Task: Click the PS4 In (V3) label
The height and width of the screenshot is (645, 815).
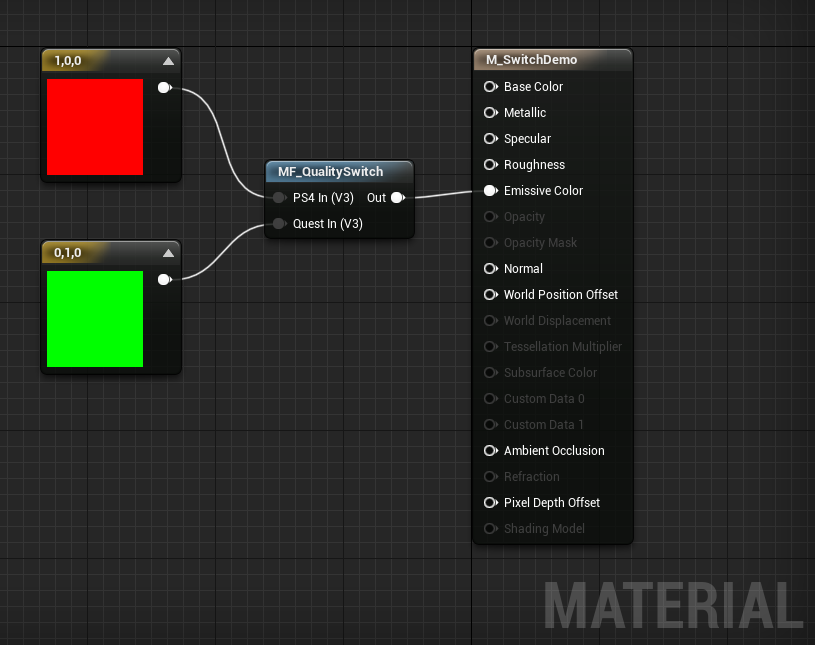Action: tap(323, 198)
